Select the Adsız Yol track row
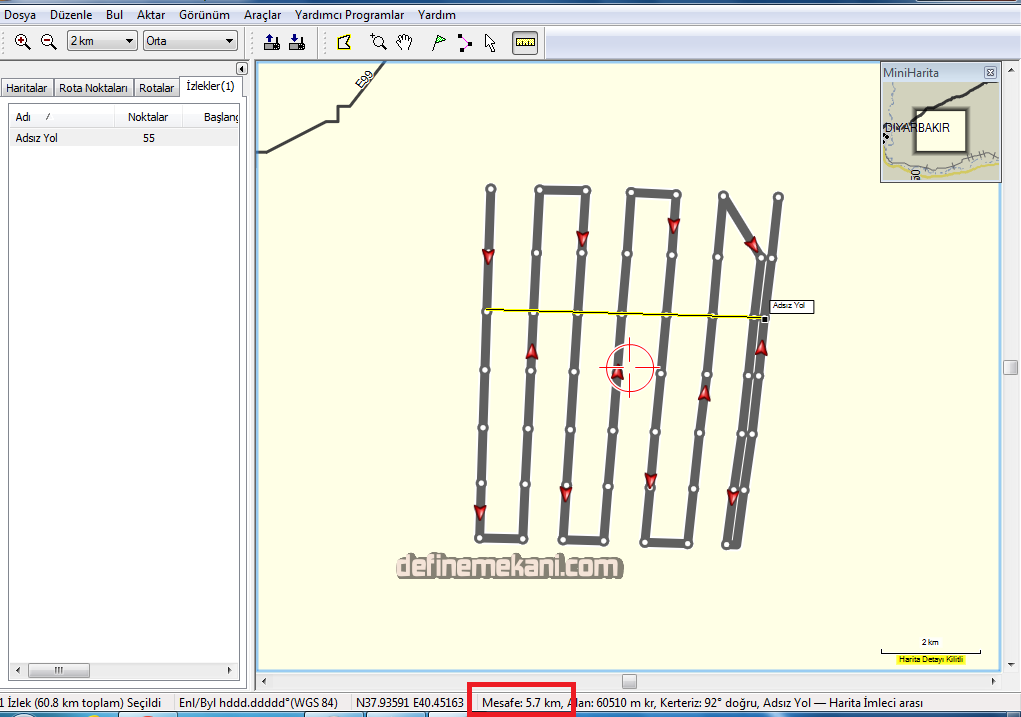Viewport: 1021px width, 717px height. coord(37,138)
